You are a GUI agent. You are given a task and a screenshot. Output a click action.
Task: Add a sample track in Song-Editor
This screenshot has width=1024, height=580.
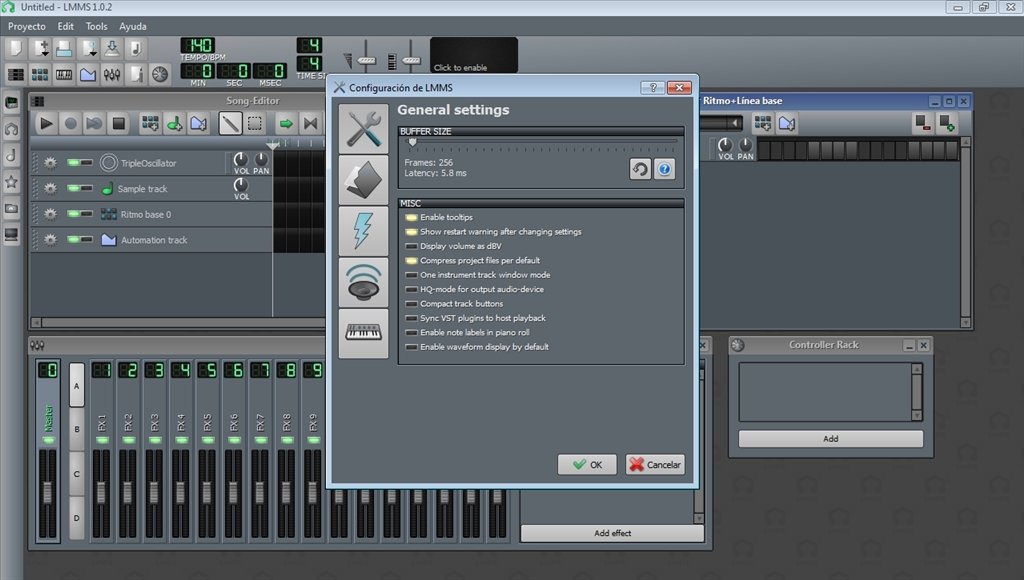click(174, 123)
